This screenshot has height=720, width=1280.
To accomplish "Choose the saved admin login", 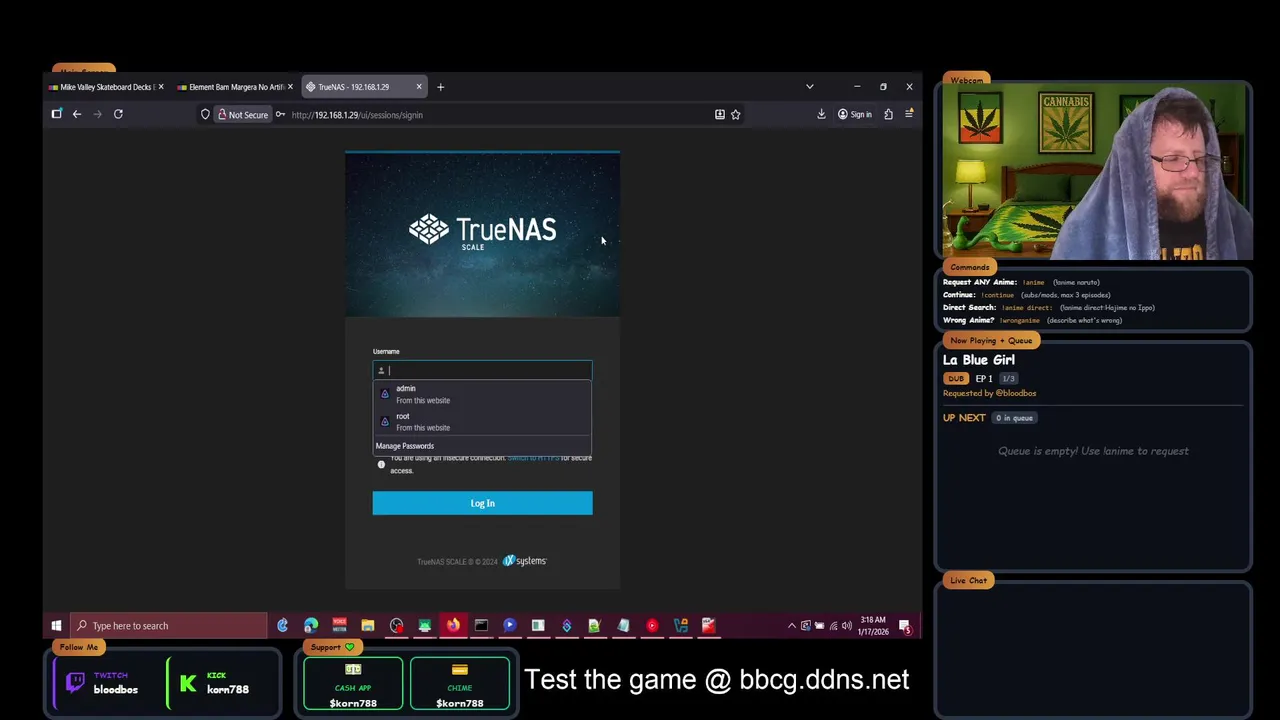I will point(483,394).
